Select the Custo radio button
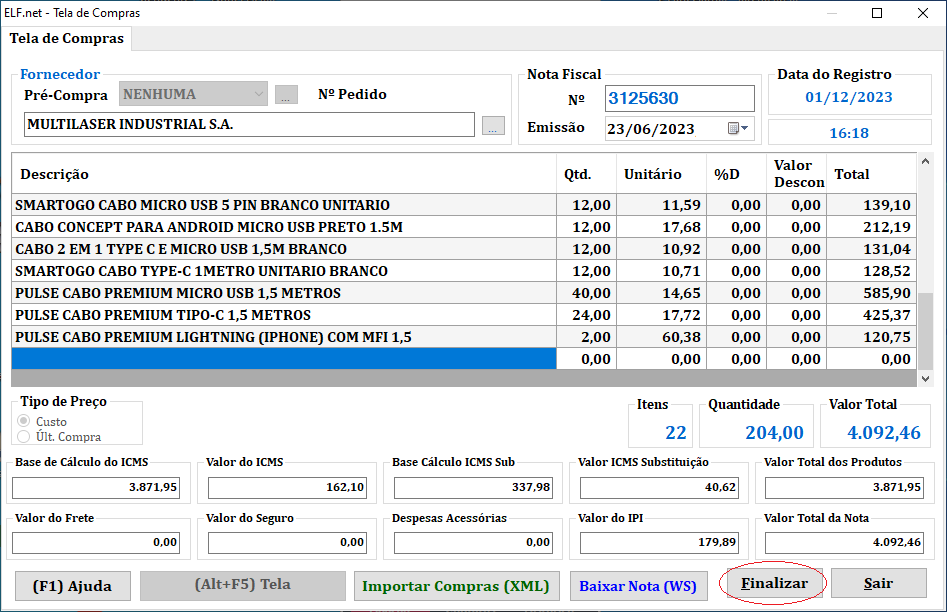 (24, 420)
